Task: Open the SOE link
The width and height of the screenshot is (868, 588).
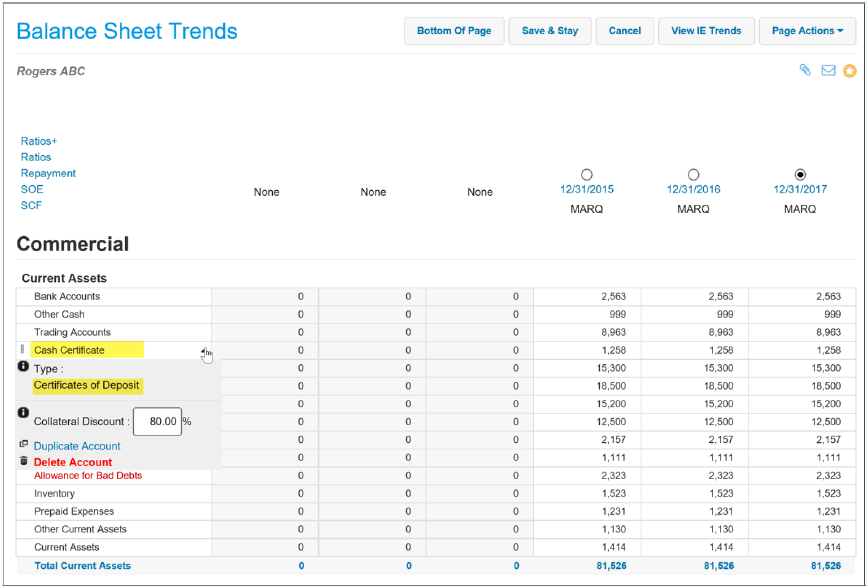Action: coord(32,189)
